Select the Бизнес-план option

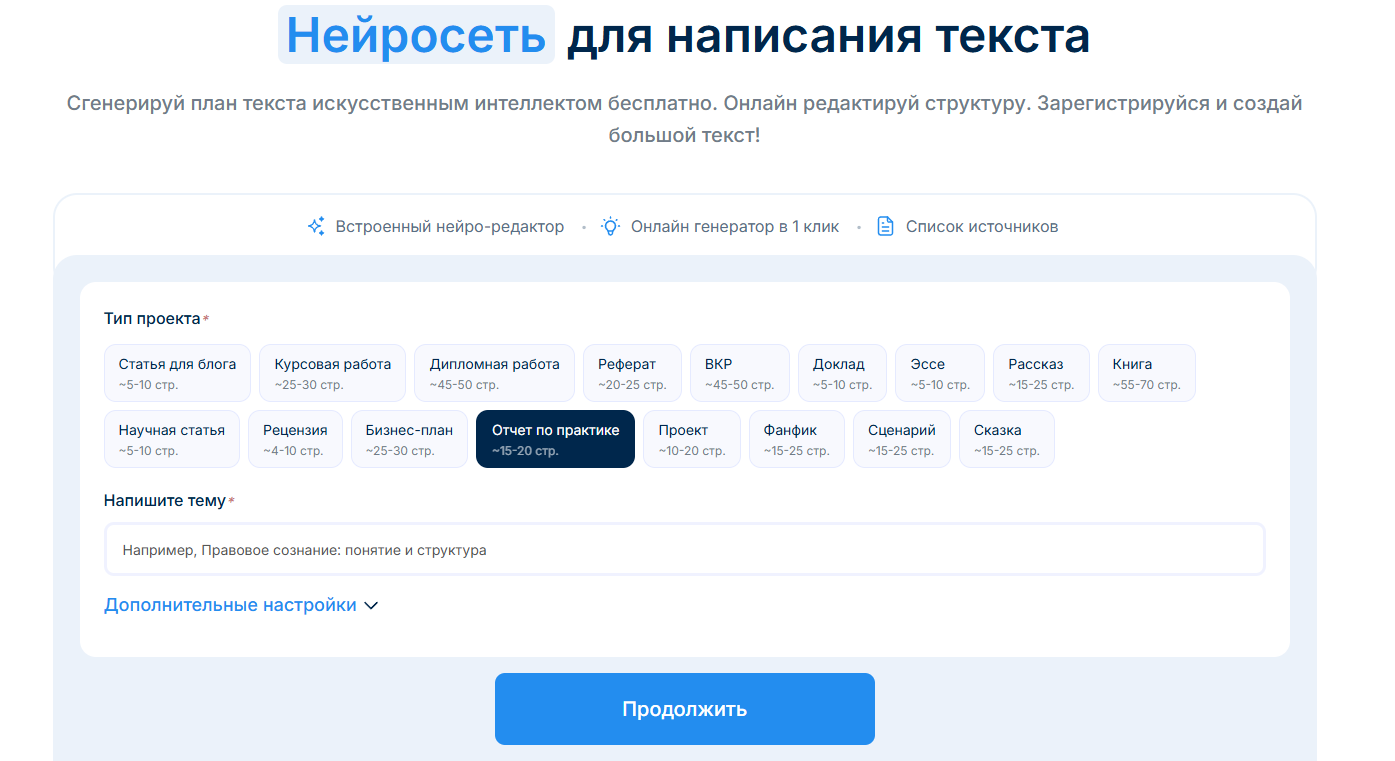coord(409,438)
